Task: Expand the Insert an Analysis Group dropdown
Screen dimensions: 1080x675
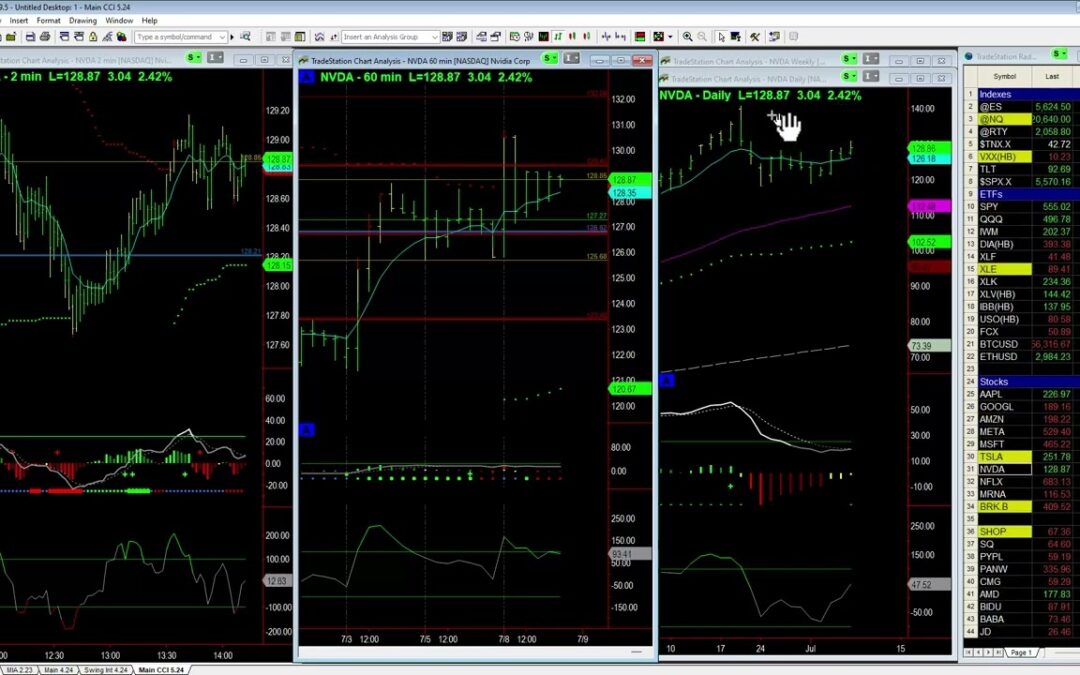Action: [x=435, y=37]
